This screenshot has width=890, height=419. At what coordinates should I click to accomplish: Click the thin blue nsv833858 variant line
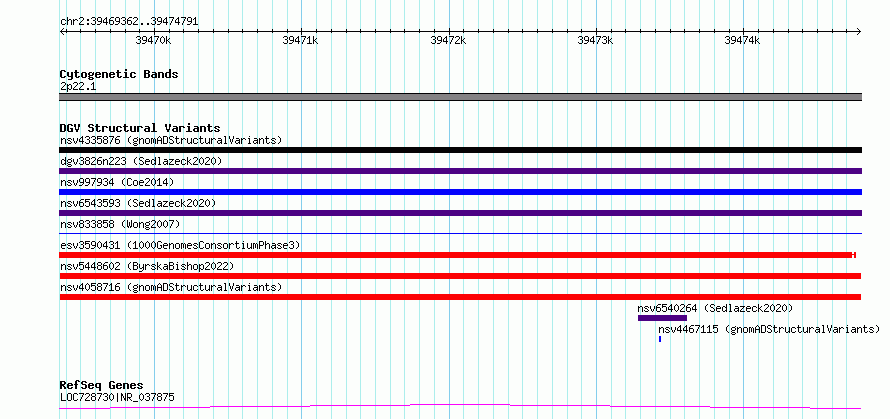460,233
